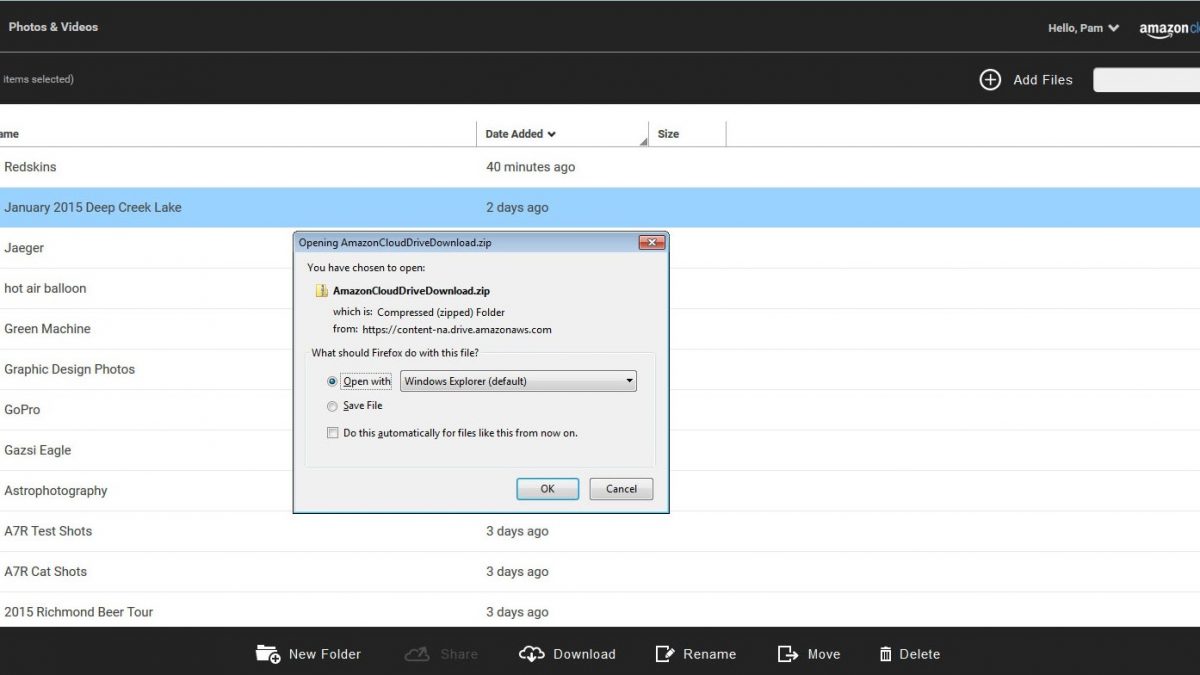The image size is (1200, 675).
Task: Open the Photos & Videos tab
Action: click(x=53, y=27)
